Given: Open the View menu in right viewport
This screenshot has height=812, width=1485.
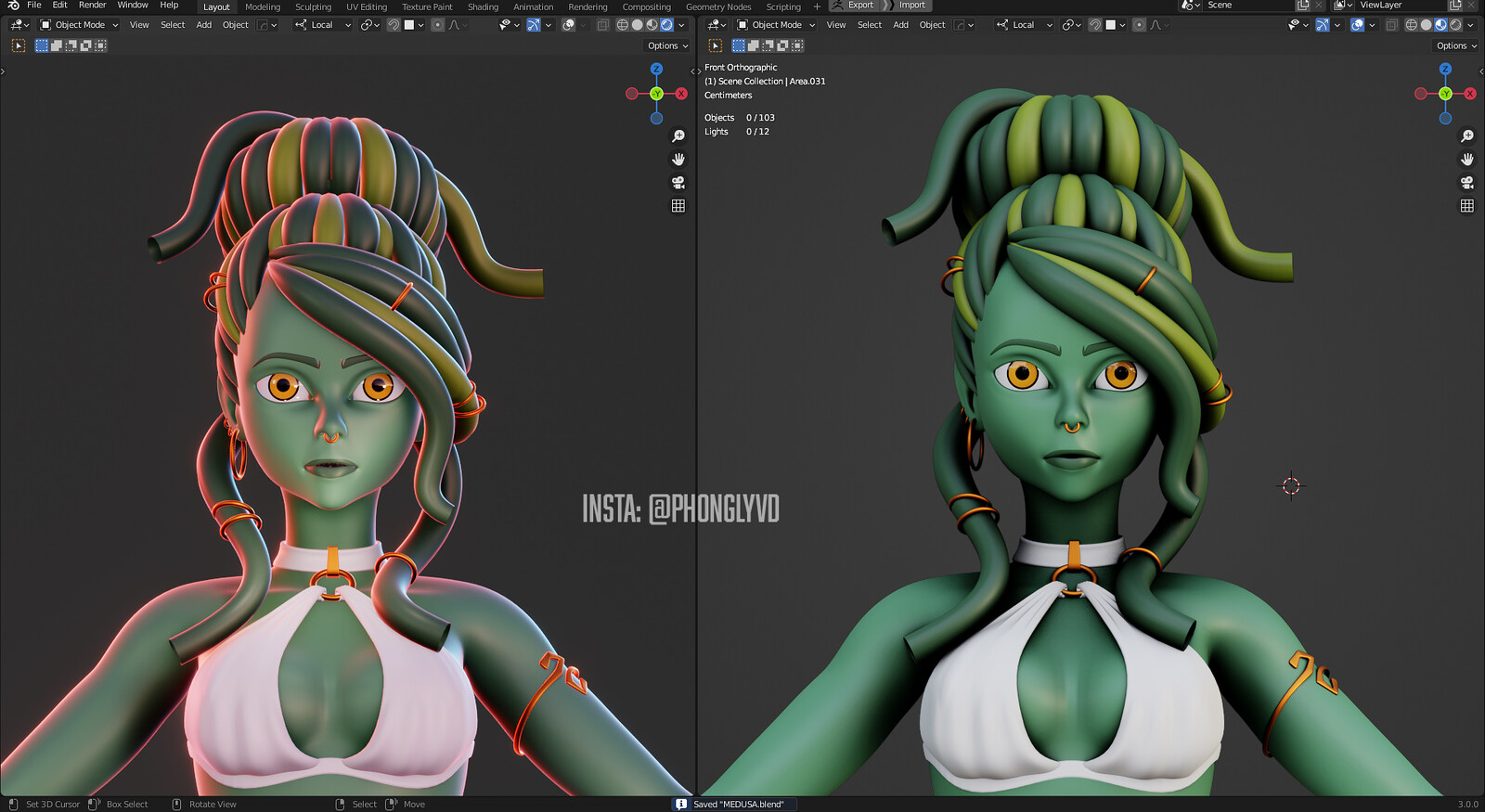Looking at the screenshot, I should (836, 25).
